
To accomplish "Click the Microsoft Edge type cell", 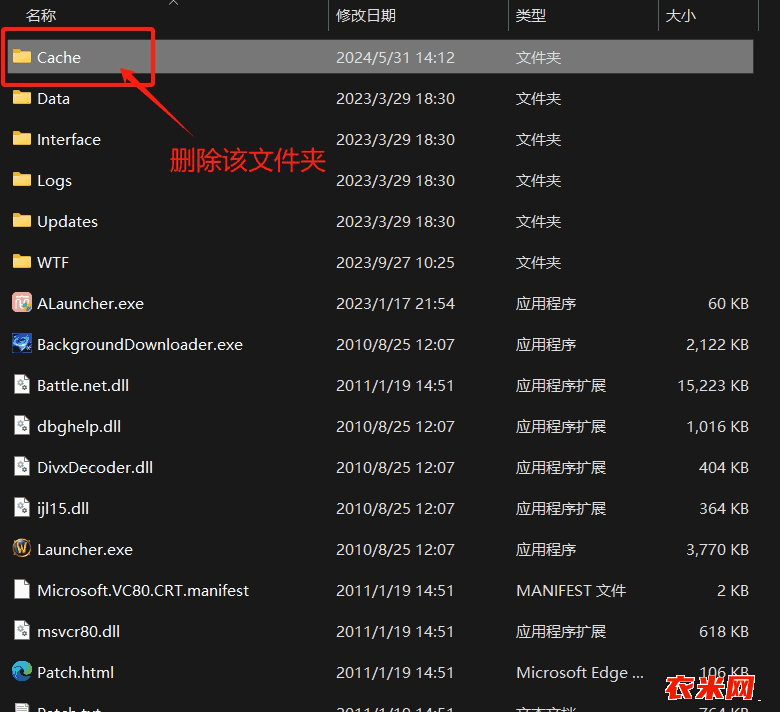I will (x=580, y=672).
